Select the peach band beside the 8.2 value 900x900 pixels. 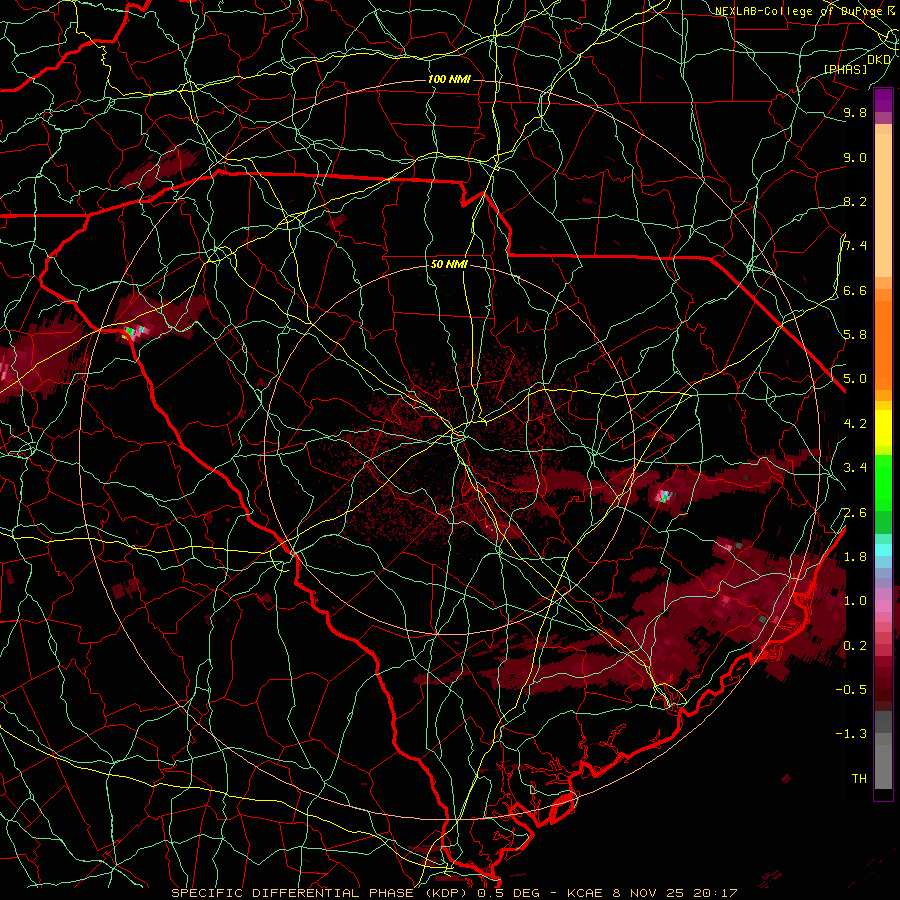tap(883, 205)
